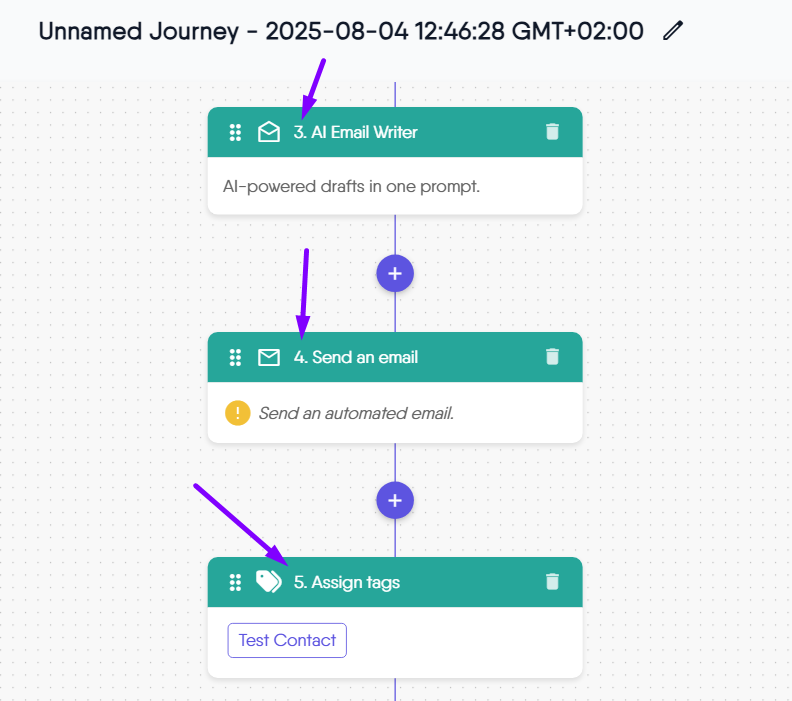This screenshot has height=701, width=792.
Task: Select the Test Contact tag
Action: click(x=287, y=640)
